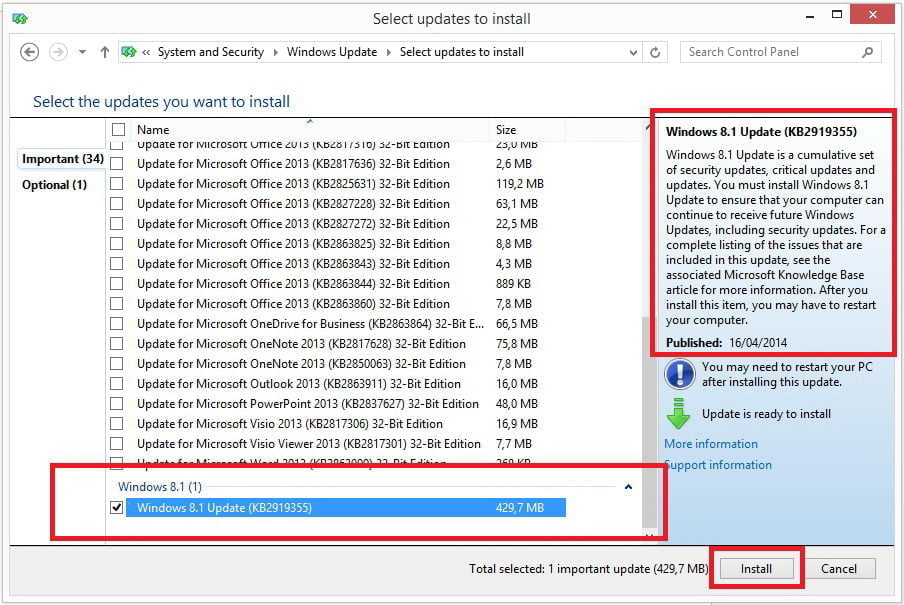Check Office 2013 KB2817636 update
Viewport: 904px width, 605px height.
pyautogui.click(x=116, y=164)
